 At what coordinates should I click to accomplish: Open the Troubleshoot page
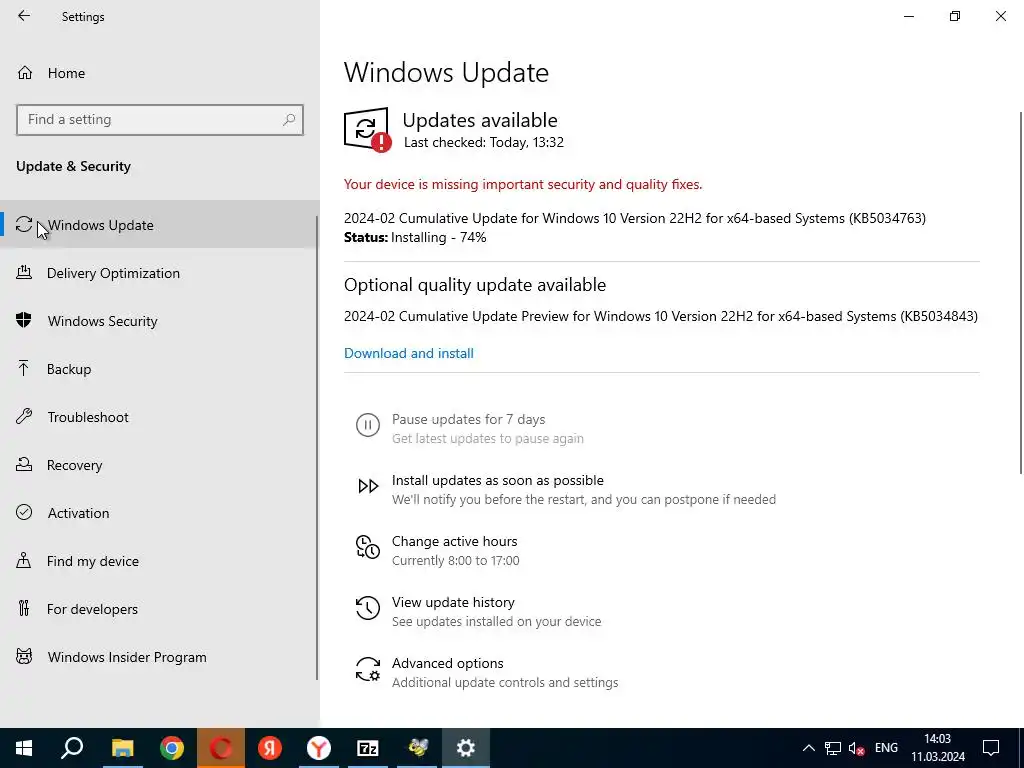(x=160, y=417)
